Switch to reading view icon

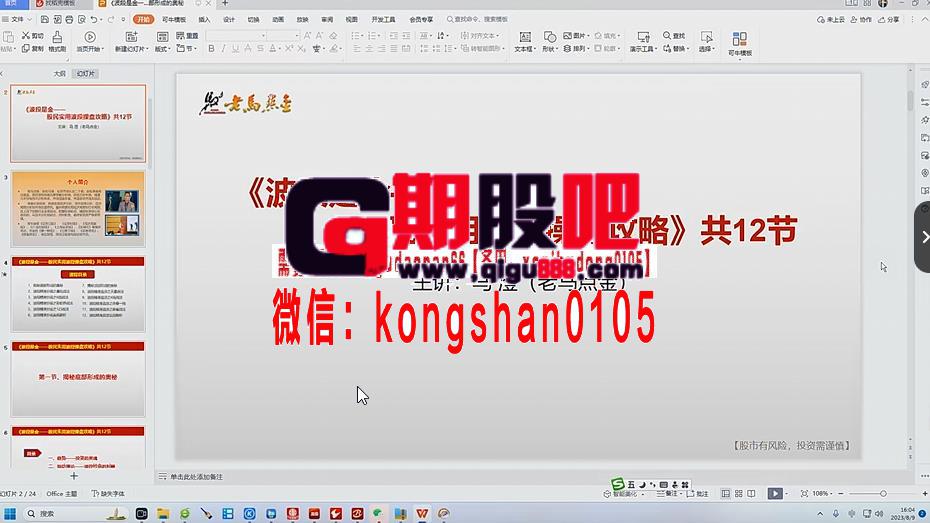tap(751, 493)
